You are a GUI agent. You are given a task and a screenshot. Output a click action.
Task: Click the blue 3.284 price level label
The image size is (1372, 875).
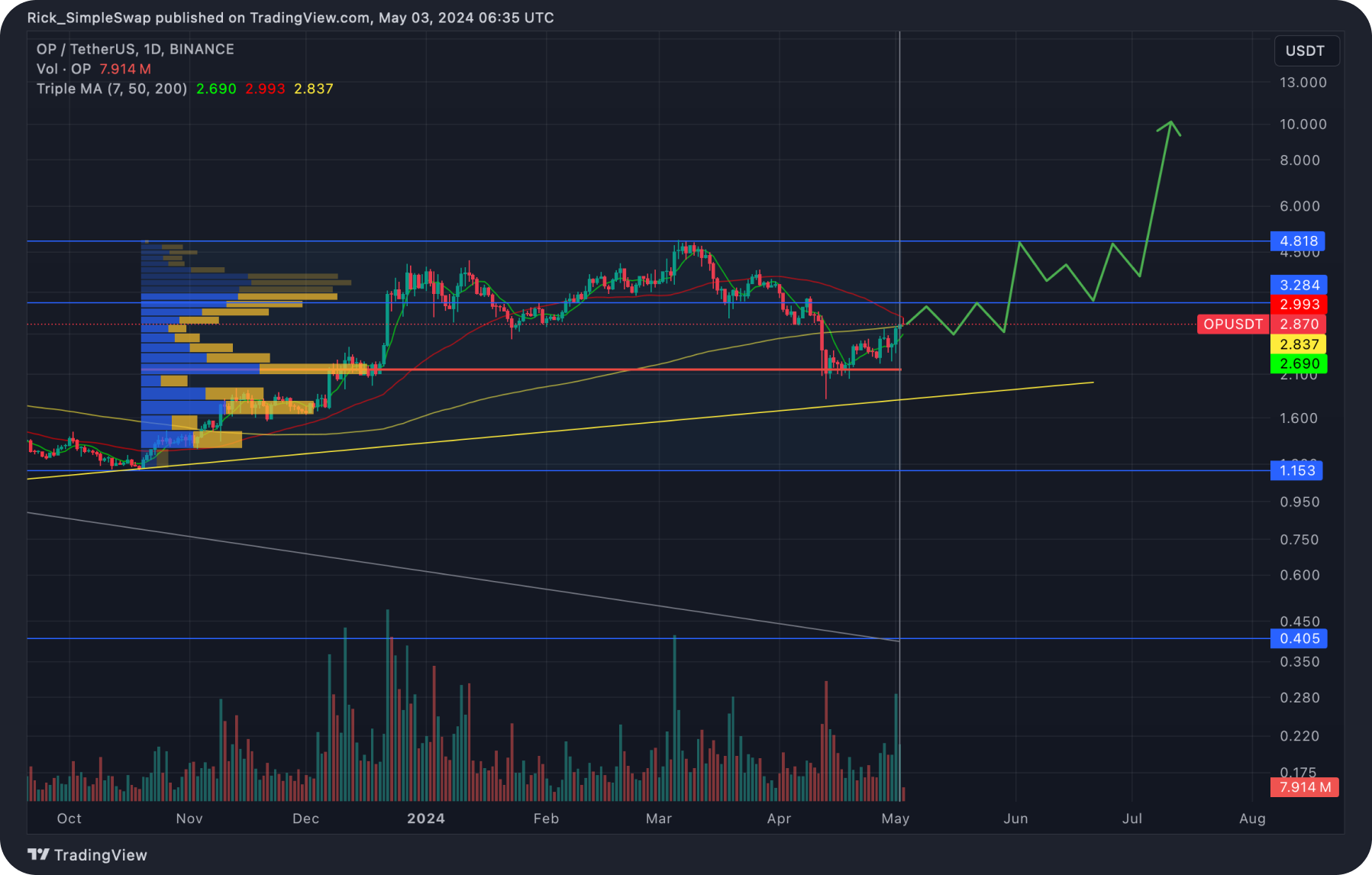[1299, 285]
